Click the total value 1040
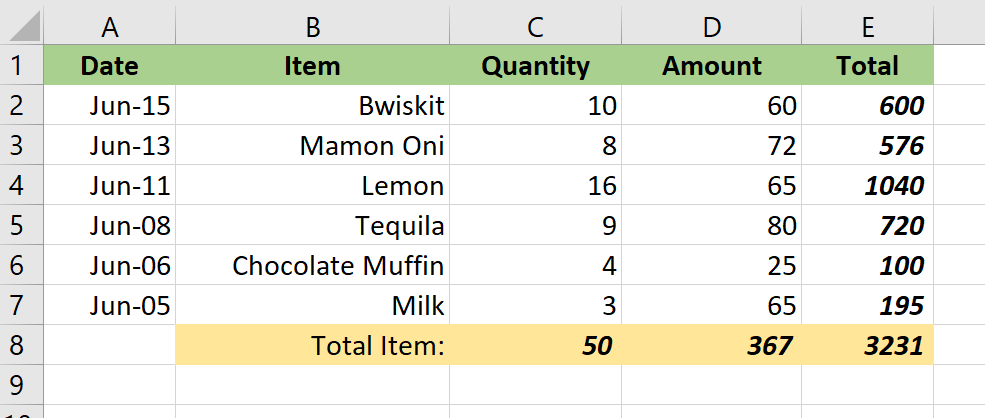Image resolution: width=985 pixels, height=418 pixels. [867, 186]
